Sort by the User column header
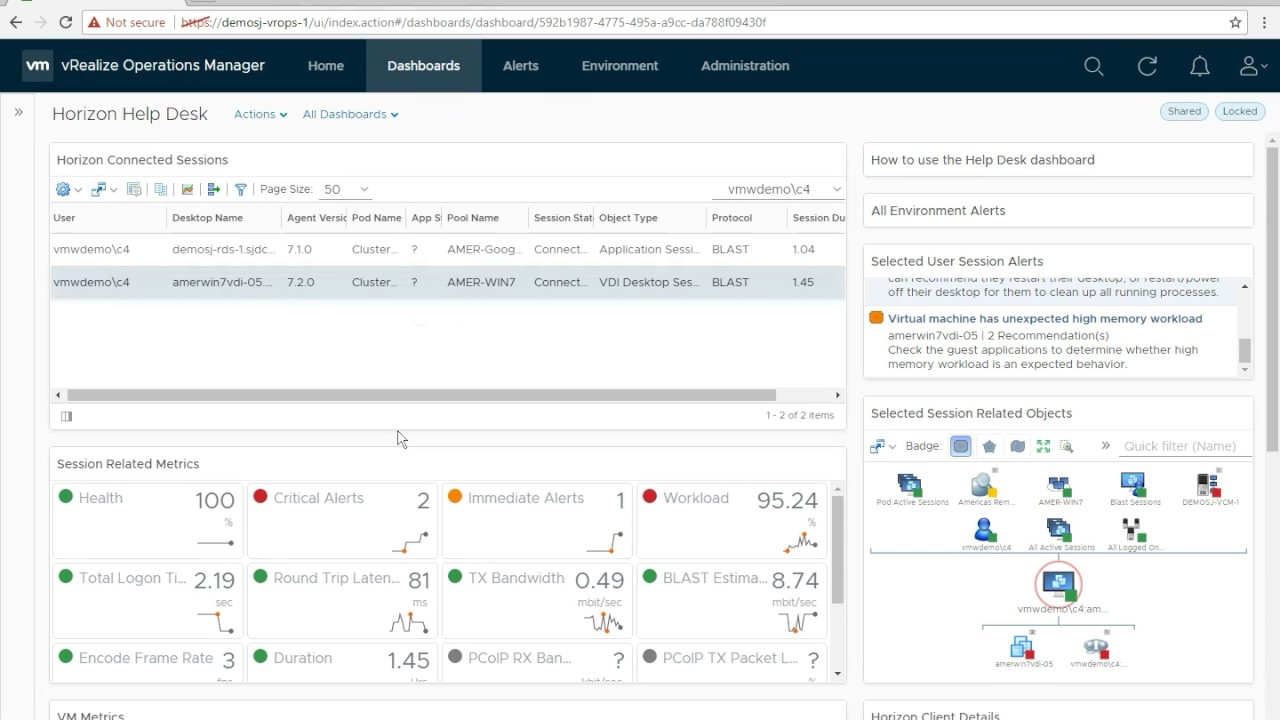 pyautogui.click(x=109, y=218)
